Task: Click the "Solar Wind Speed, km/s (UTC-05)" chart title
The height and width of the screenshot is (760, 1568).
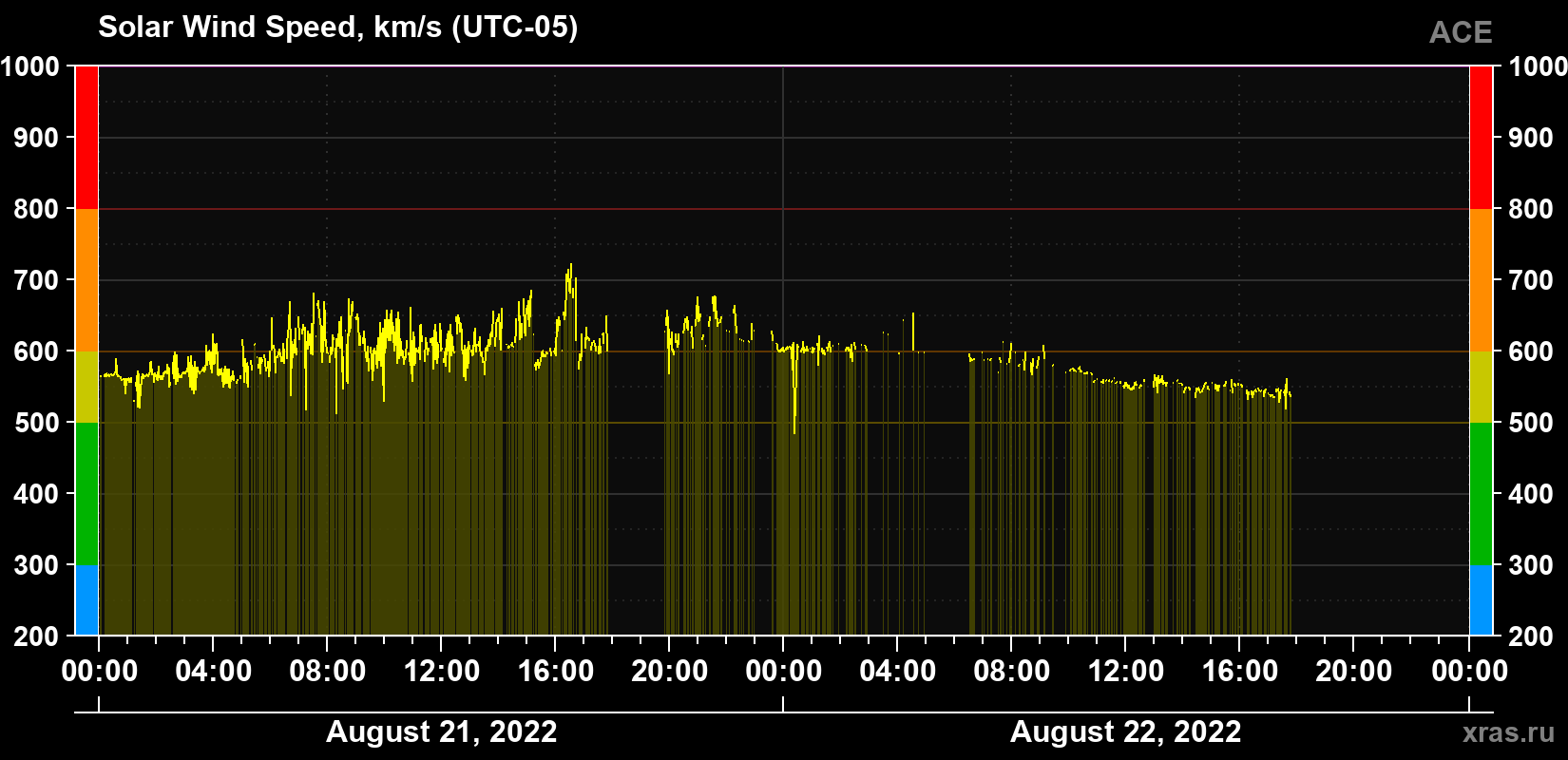Action: [338, 28]
